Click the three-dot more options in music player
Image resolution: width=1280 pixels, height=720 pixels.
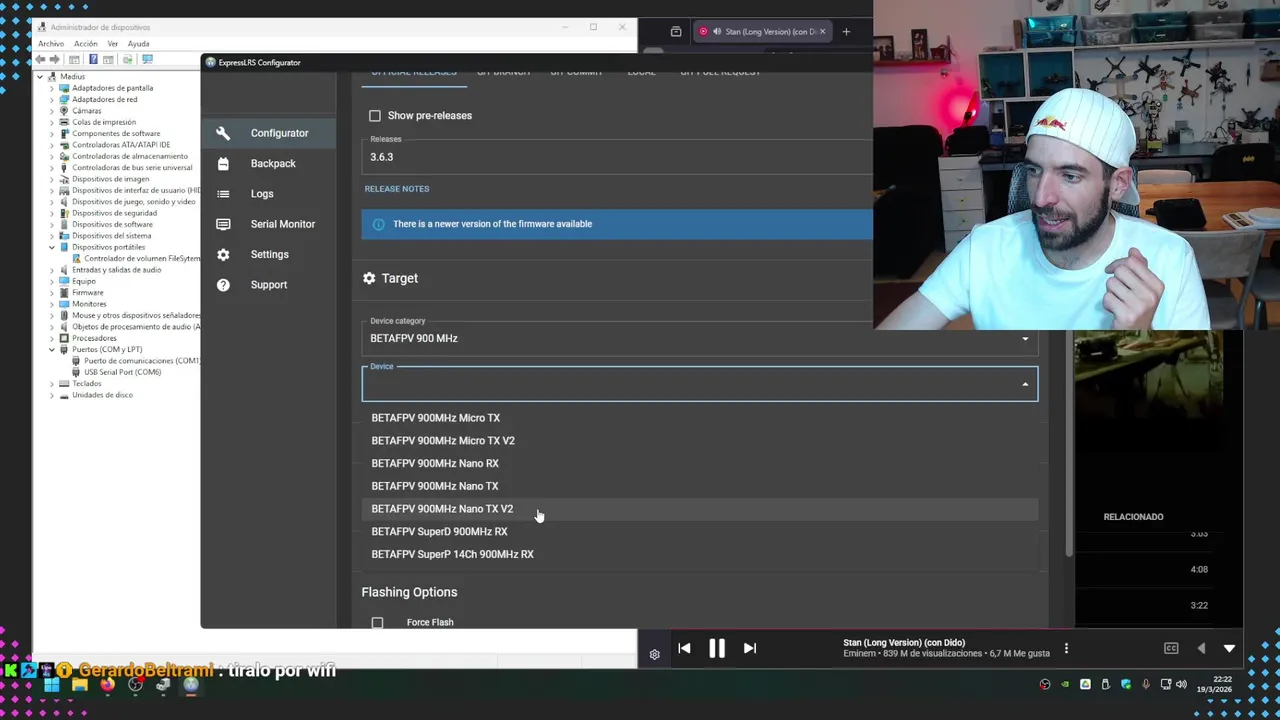coord(1066,648)
